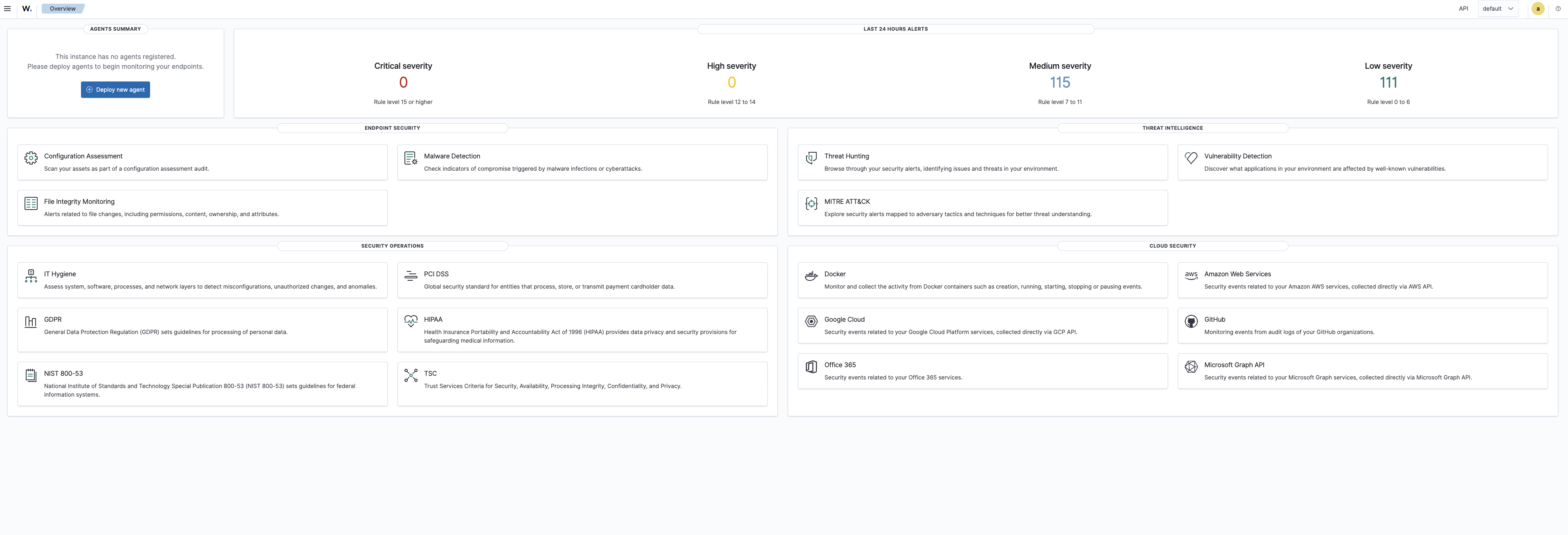Click the MITRE ATT&CK icon

pos(811,203)
